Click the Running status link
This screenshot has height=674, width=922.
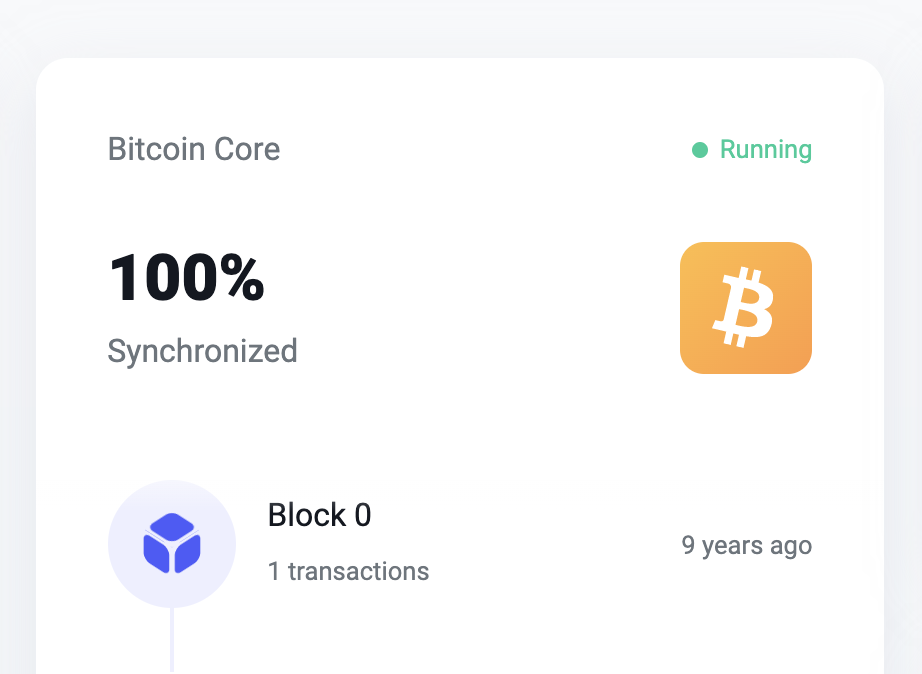(766, 149)
